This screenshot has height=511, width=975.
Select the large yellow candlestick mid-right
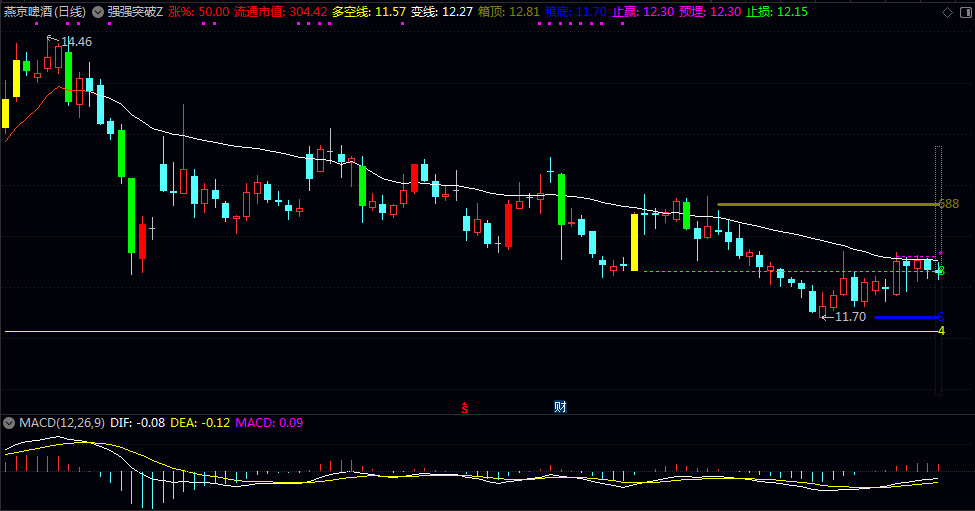click(634, 242)
